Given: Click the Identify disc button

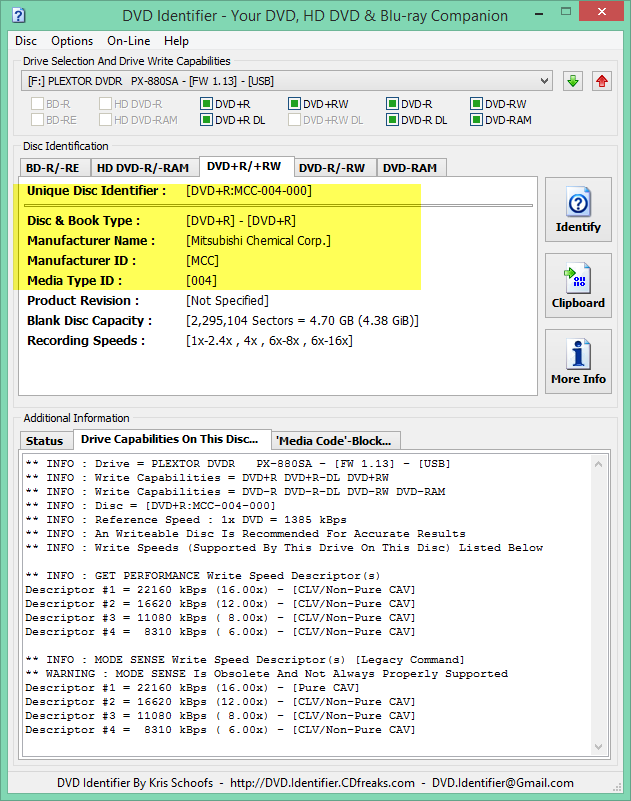Looking at the screenshot, I should [578, 210].
